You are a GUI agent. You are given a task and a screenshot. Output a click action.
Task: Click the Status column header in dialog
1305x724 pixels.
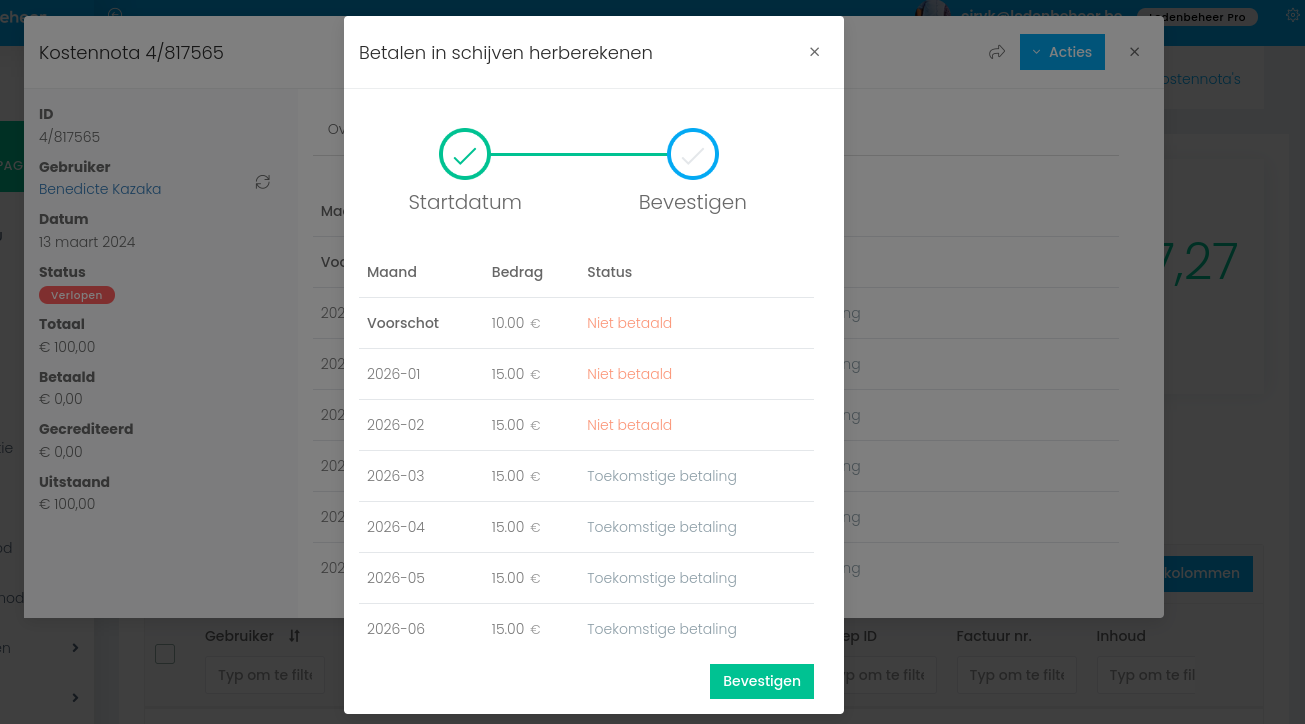[609, 272]
